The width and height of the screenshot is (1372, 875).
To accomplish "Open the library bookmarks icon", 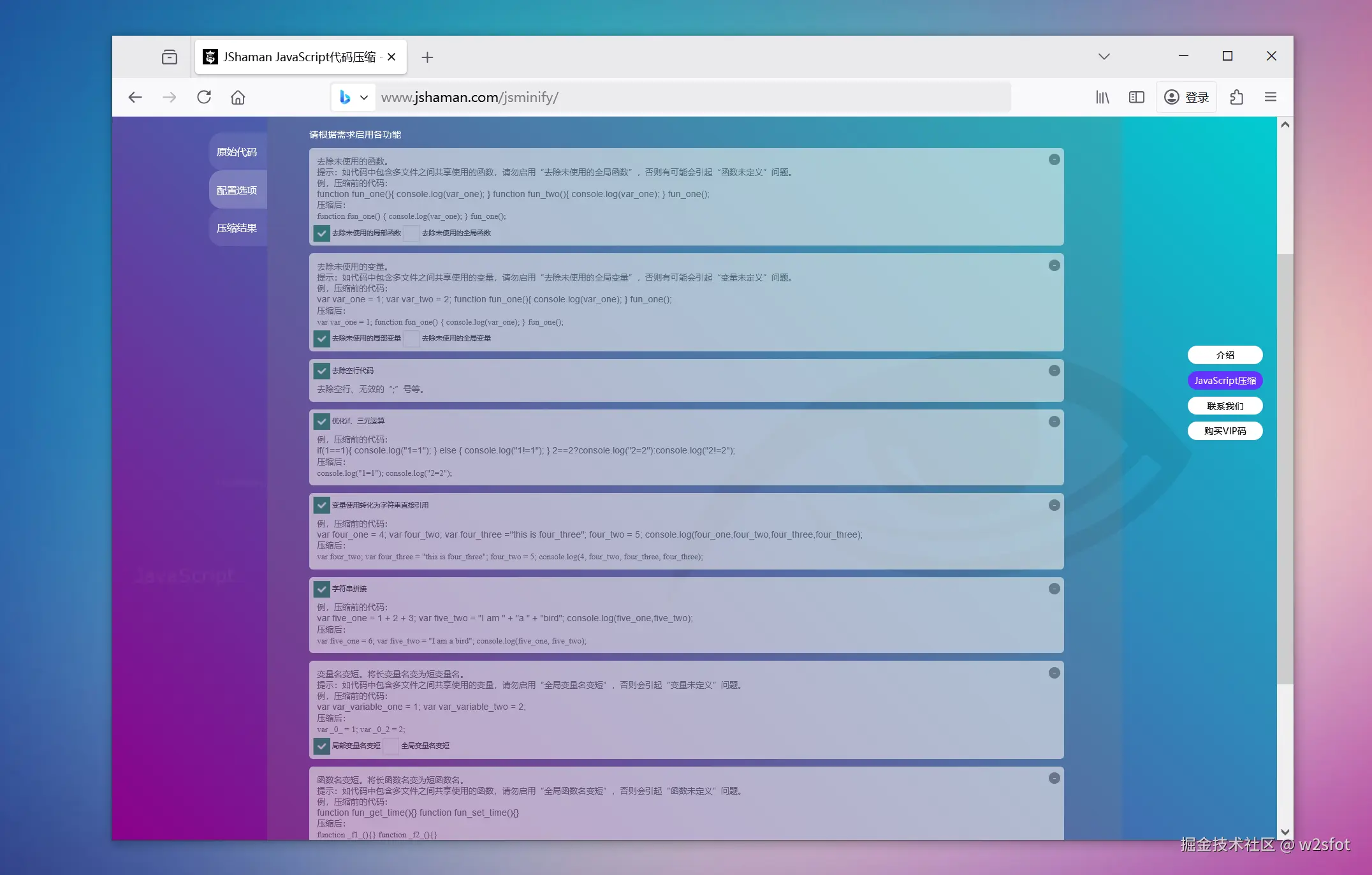I will (x=1102, y=97).
